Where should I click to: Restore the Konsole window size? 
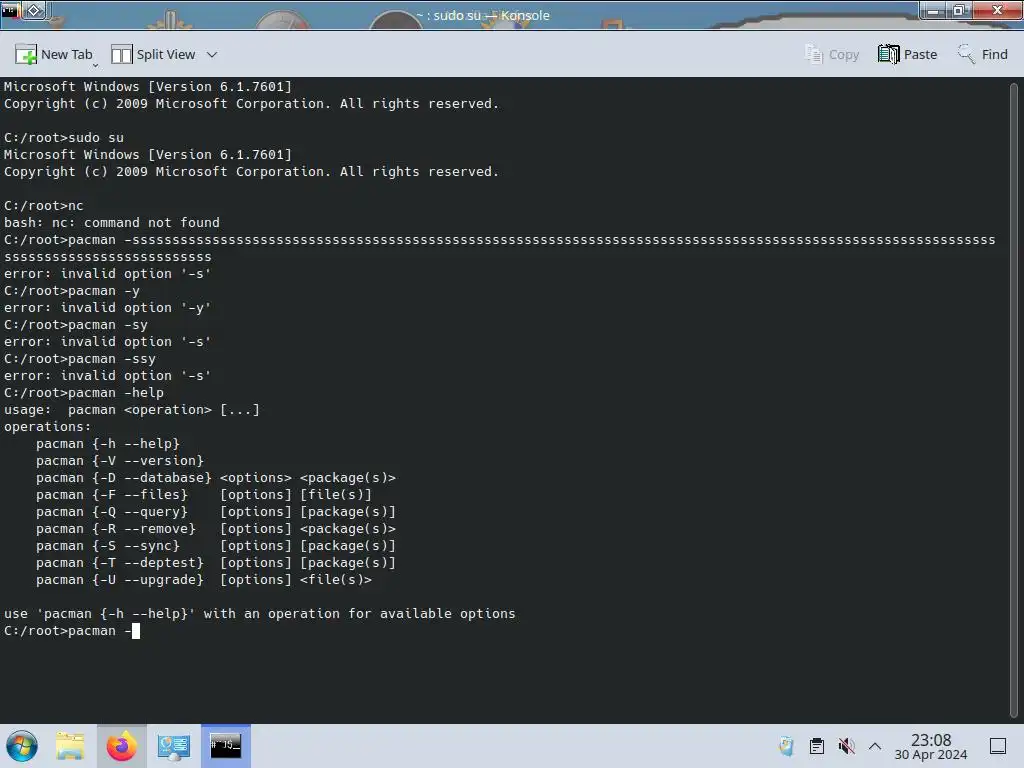point(959,10)
